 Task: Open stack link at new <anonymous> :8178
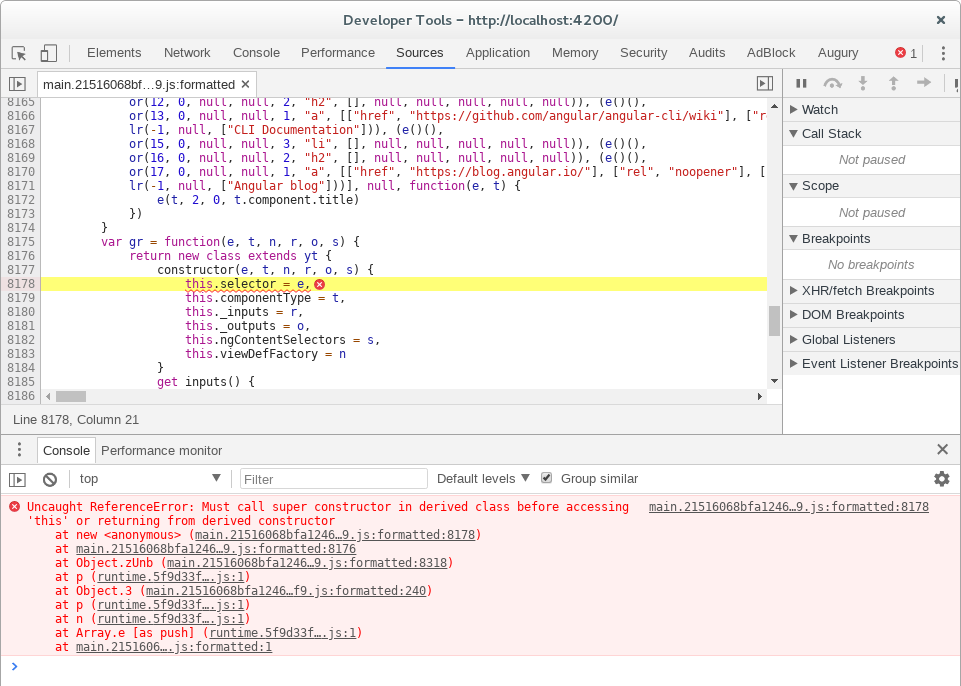coord(335,535)
